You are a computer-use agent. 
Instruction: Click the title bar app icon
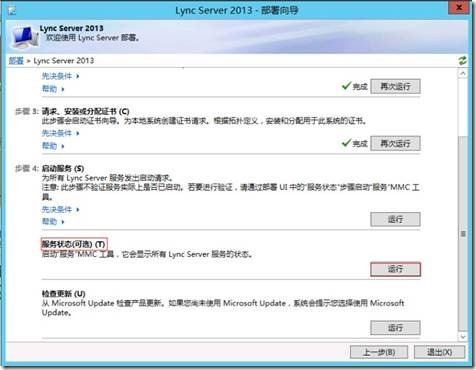[x=12, y=11]
